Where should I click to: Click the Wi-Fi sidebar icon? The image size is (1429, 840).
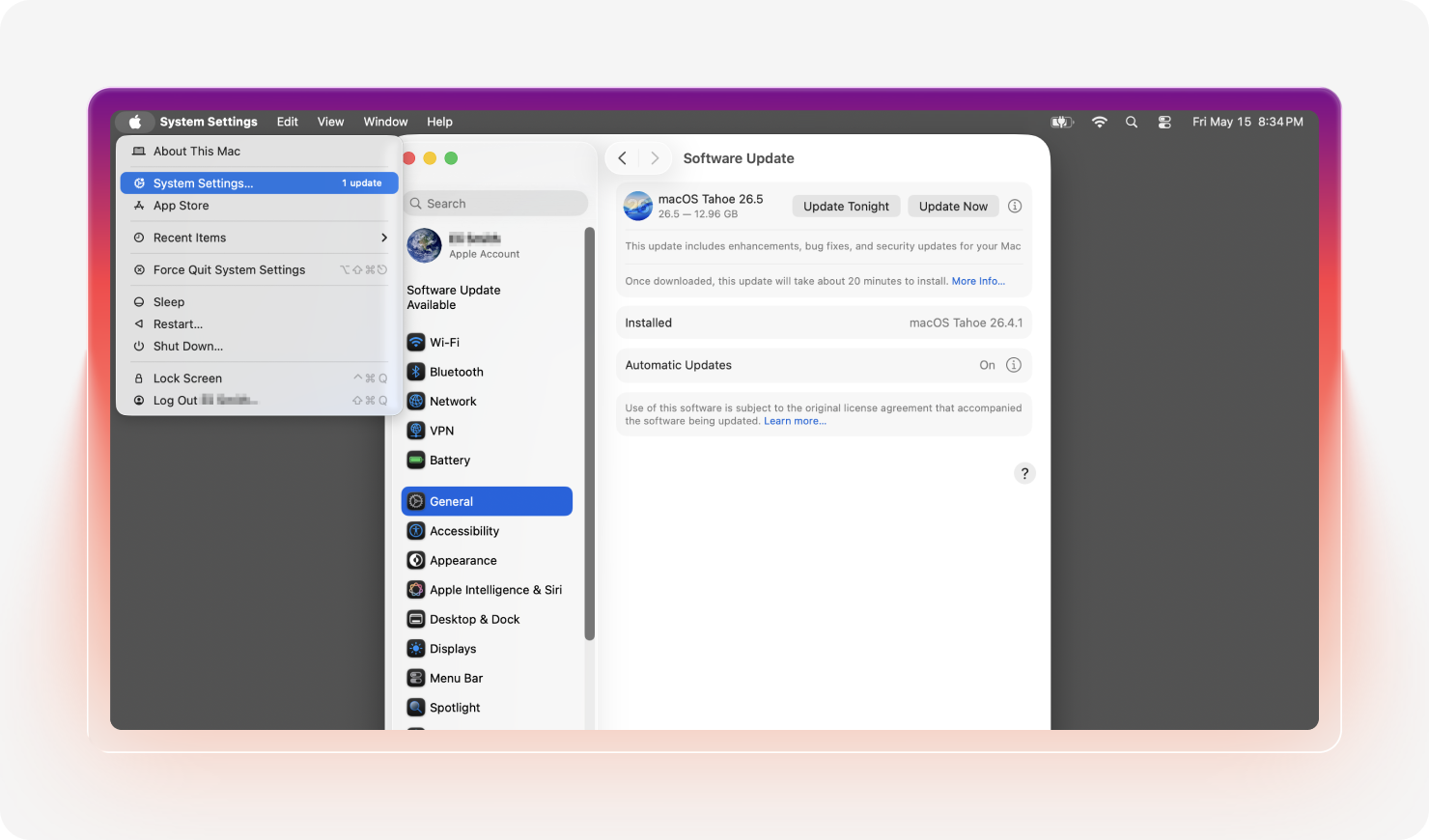(x=416, y=343)
